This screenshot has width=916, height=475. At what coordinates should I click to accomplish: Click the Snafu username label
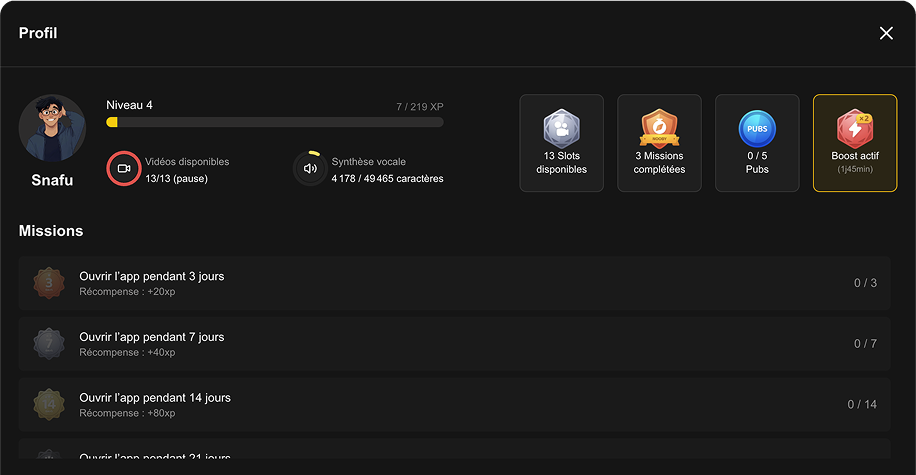pos(52,181)
